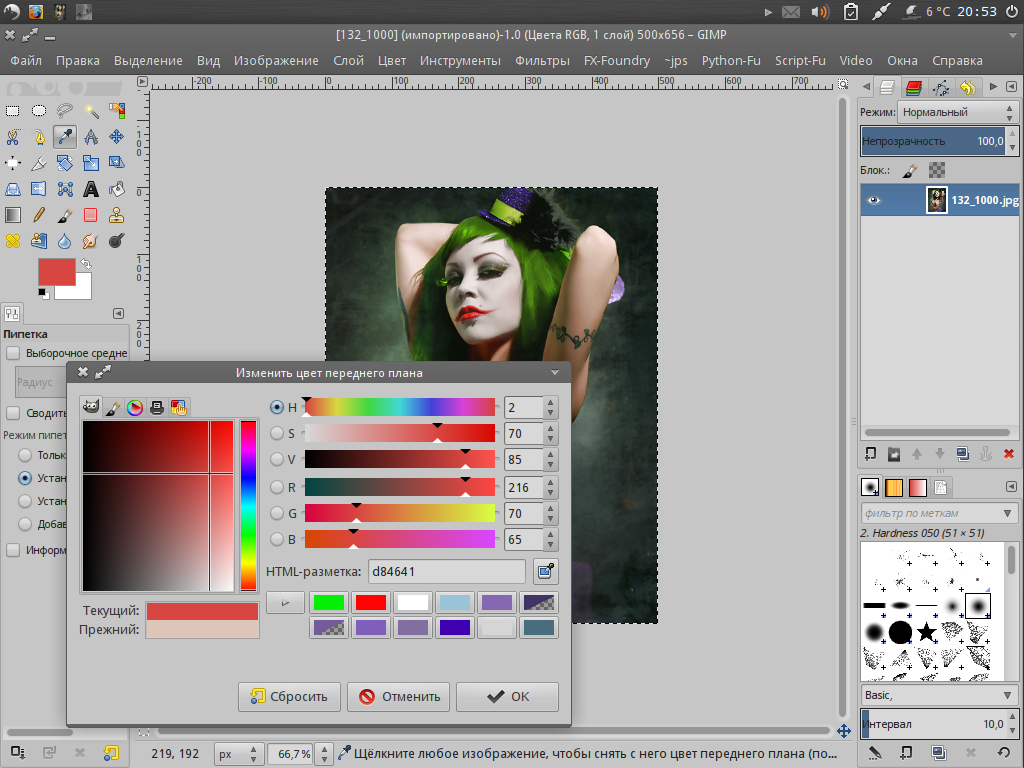This screenshot has height=768, width=1024.
Task: Open the FX-Foundry menu
Action: tap(617, 61)
